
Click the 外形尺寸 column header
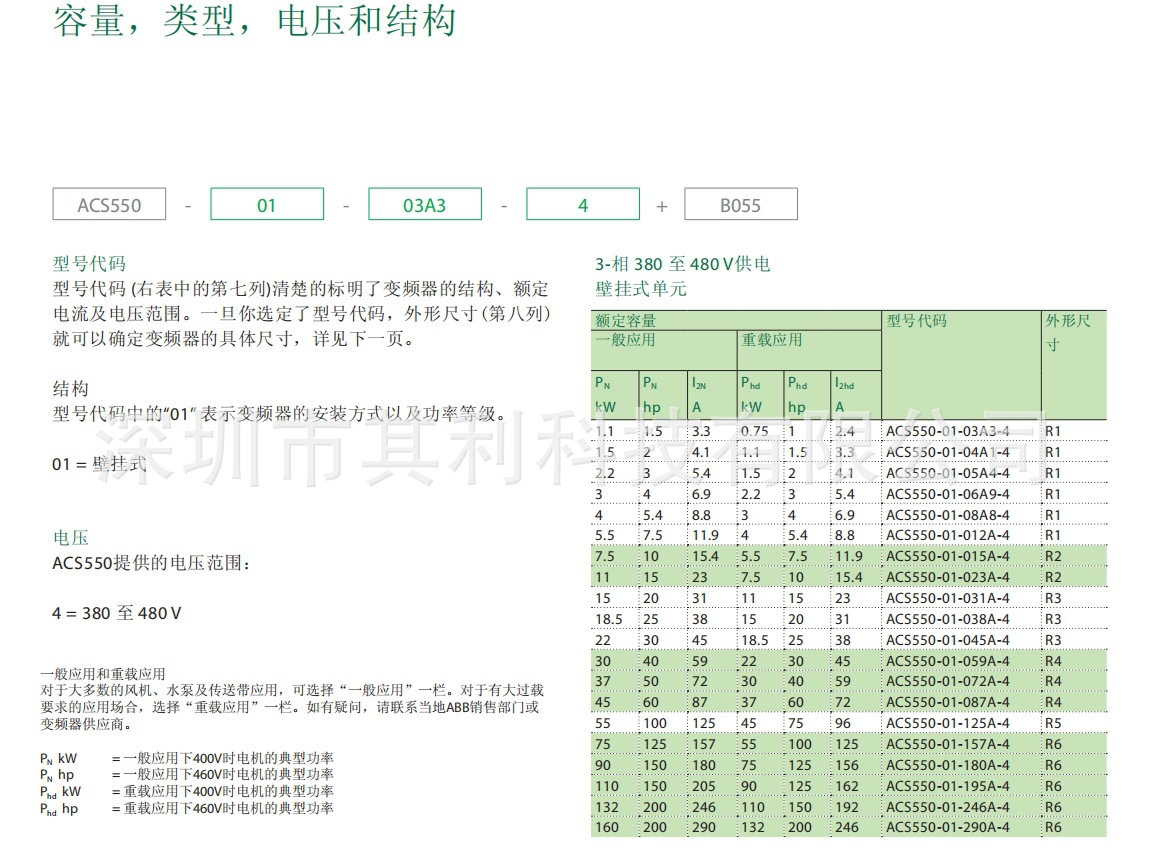pos(1068,332)
